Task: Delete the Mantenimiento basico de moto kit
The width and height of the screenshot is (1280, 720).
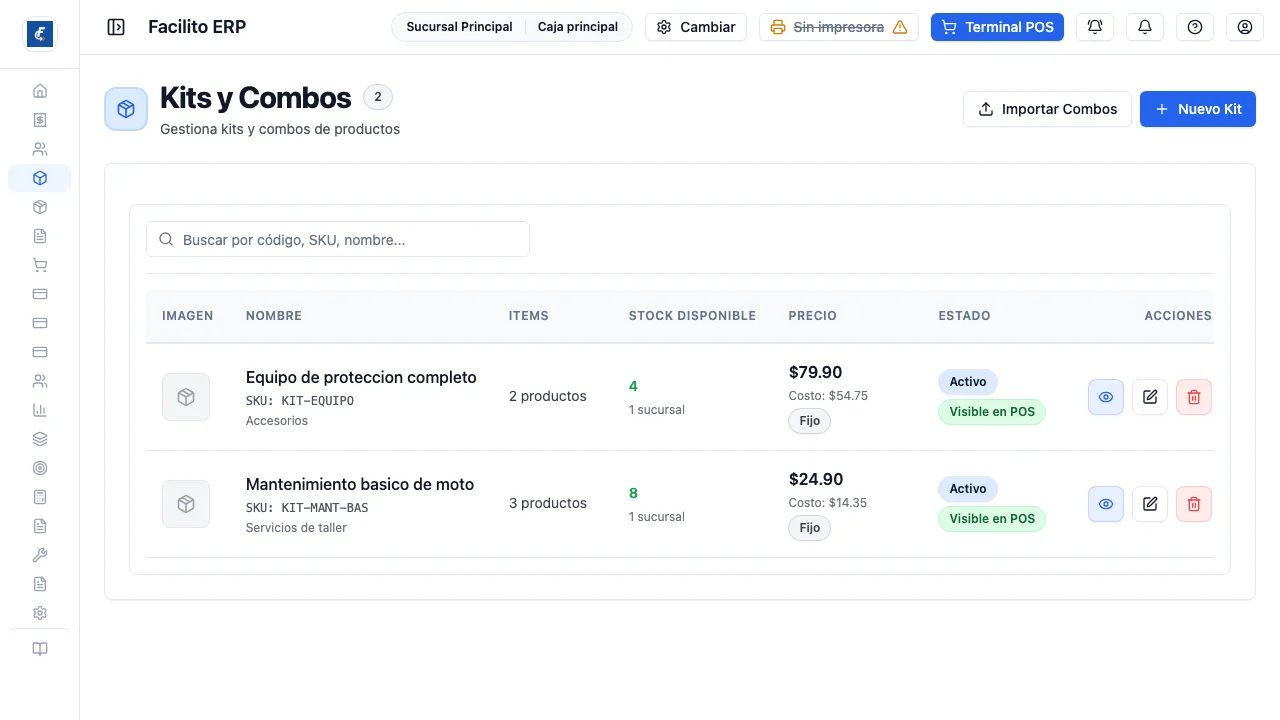Action: click(x=1194, y=504)
